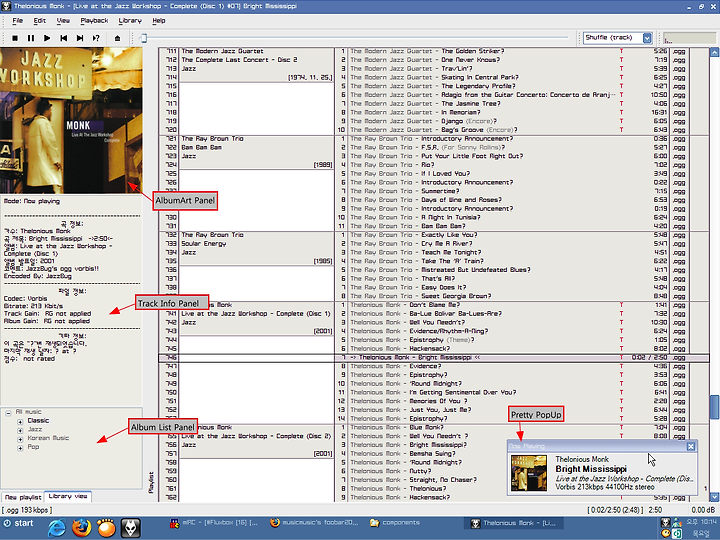Select track 'Just You, Just Me'

(440, 410)
